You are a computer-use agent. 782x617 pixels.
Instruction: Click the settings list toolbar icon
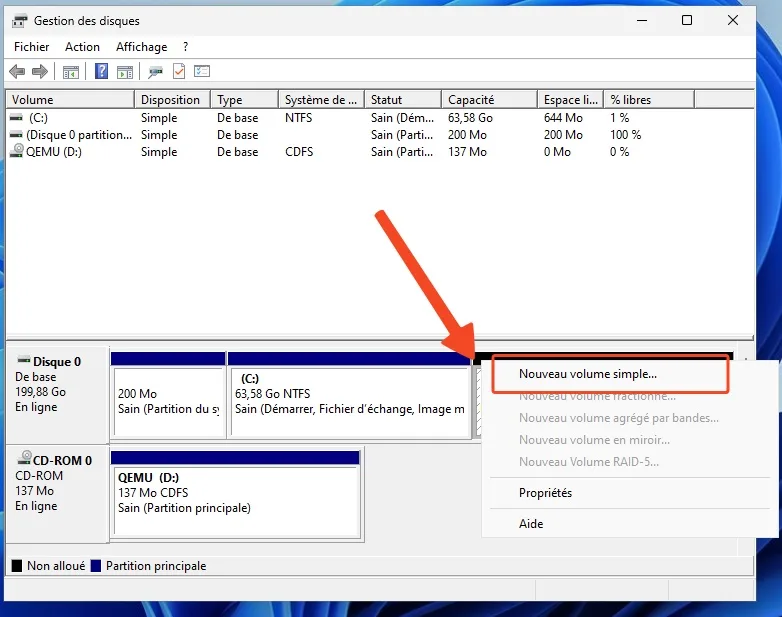pos(202,71)
